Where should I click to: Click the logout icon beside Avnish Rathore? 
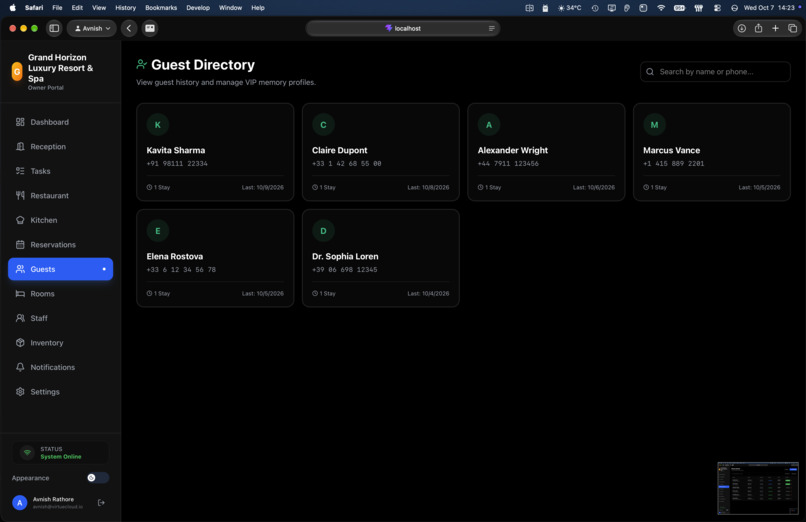pyautogui.click(x=101, y=502)
